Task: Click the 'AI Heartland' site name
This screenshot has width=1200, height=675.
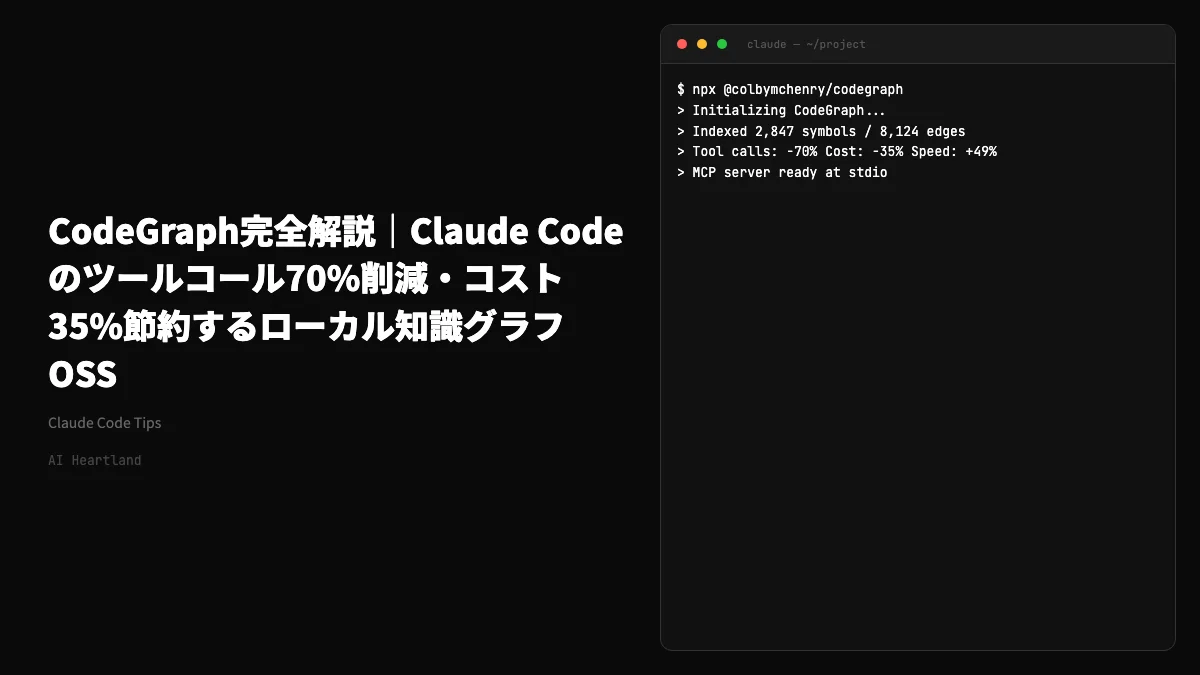Action: 95,461
